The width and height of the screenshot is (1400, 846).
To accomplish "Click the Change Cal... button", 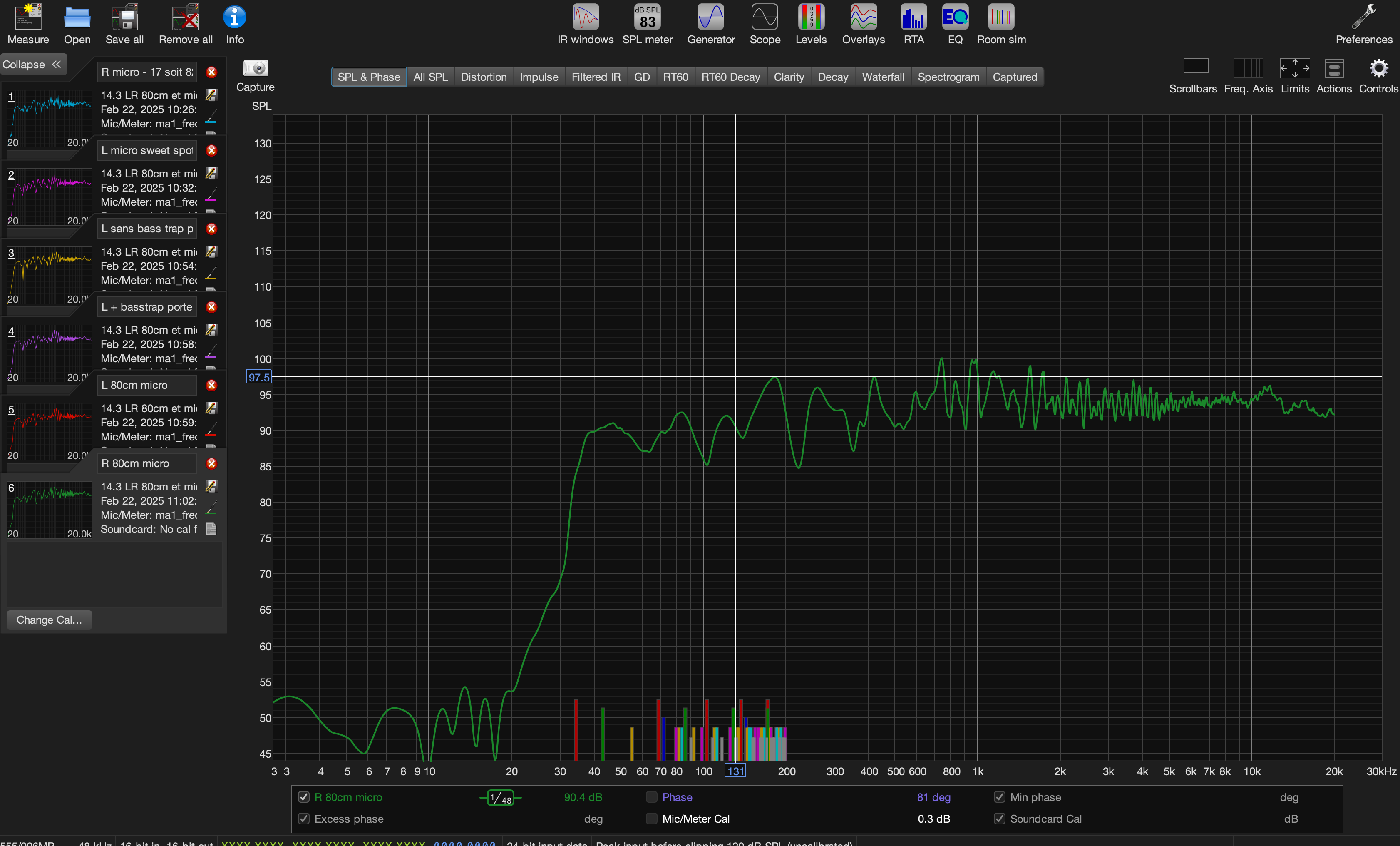I will [x=50, y=620].
